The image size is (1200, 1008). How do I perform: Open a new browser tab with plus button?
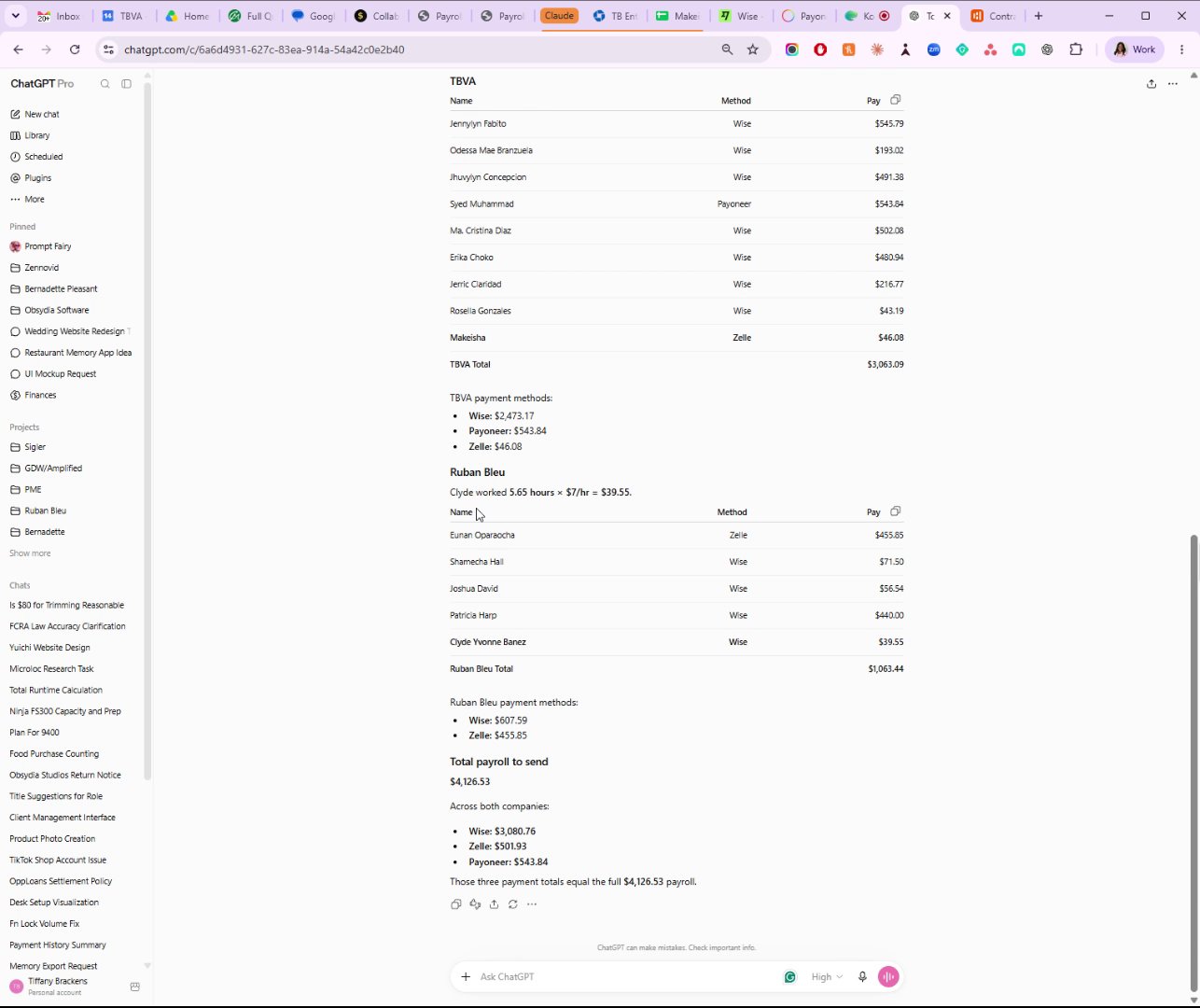point(1039,16)
